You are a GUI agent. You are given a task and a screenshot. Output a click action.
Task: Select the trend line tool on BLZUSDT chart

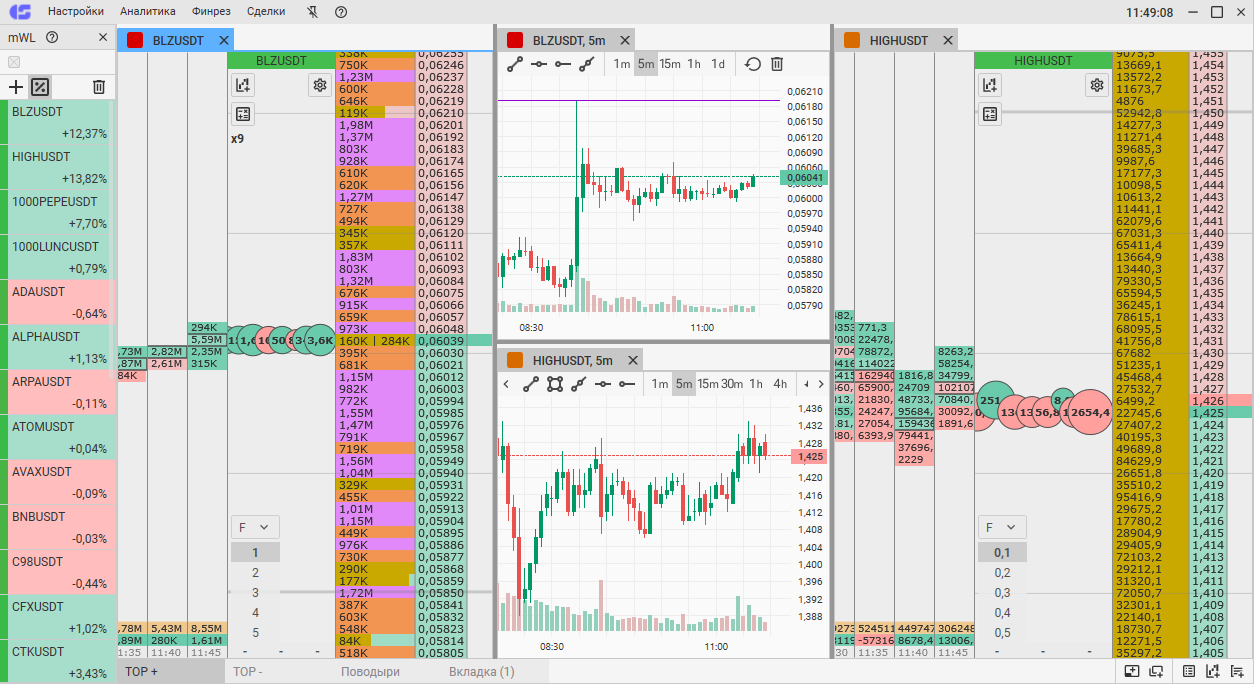tap(514, 64)
